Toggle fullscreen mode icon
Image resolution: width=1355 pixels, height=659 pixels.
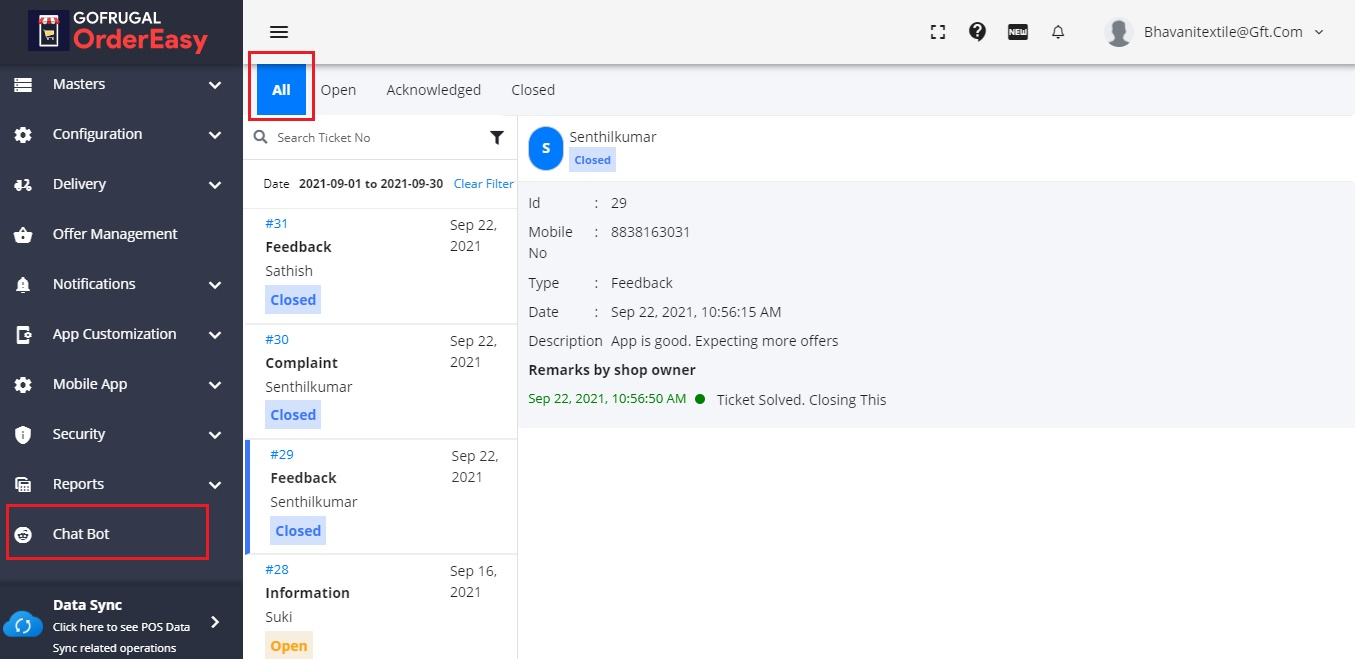pos(937,32)
